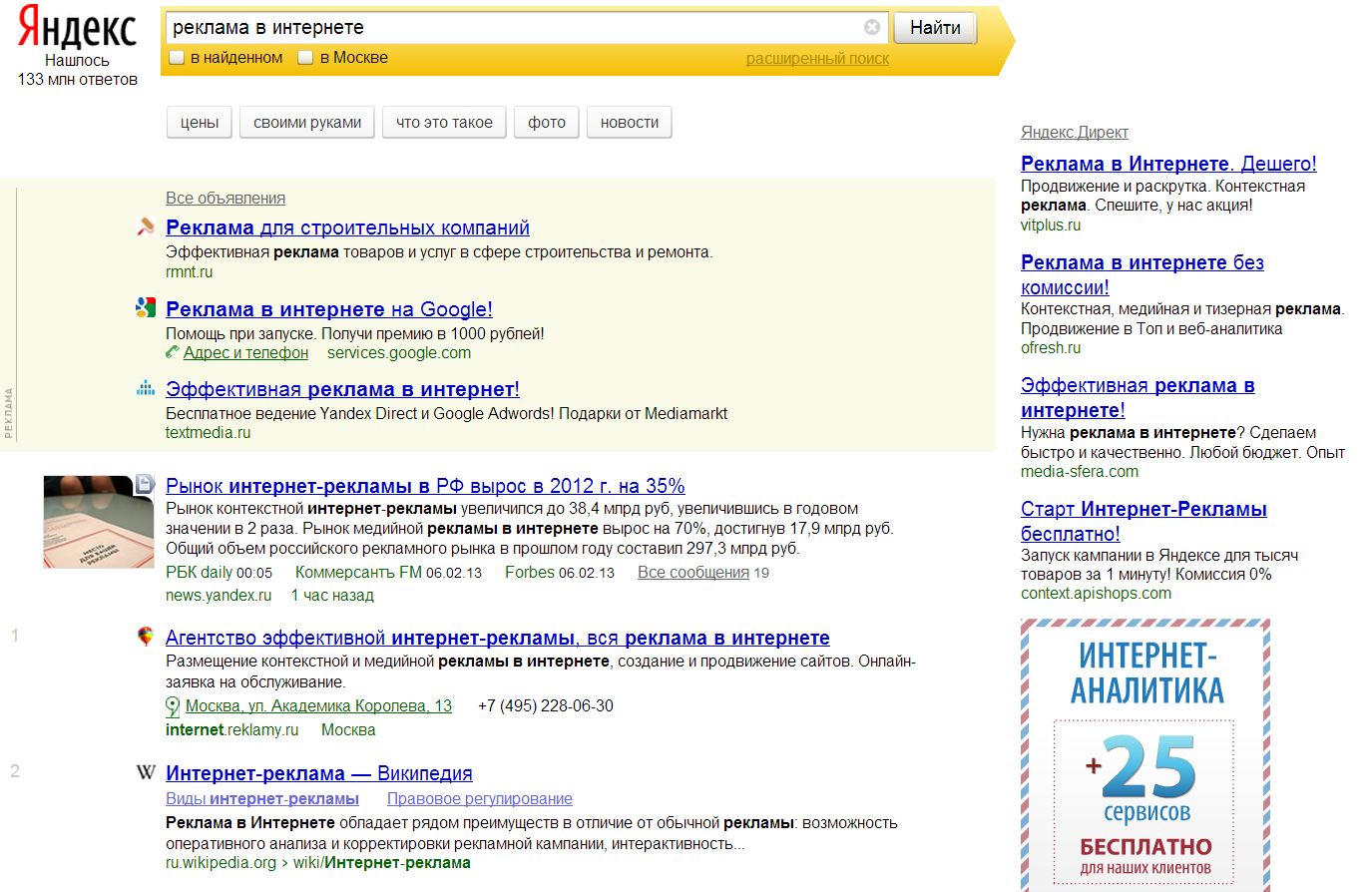Open 'Виды интернет-рекламы' sublink
This screenshot has width=1372, height=892.
262,799
